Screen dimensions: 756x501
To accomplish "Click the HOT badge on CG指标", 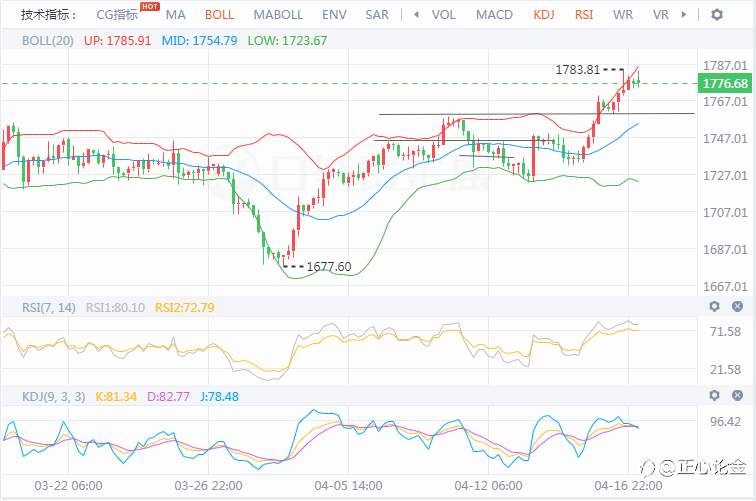I will click(x=149, y=6).
